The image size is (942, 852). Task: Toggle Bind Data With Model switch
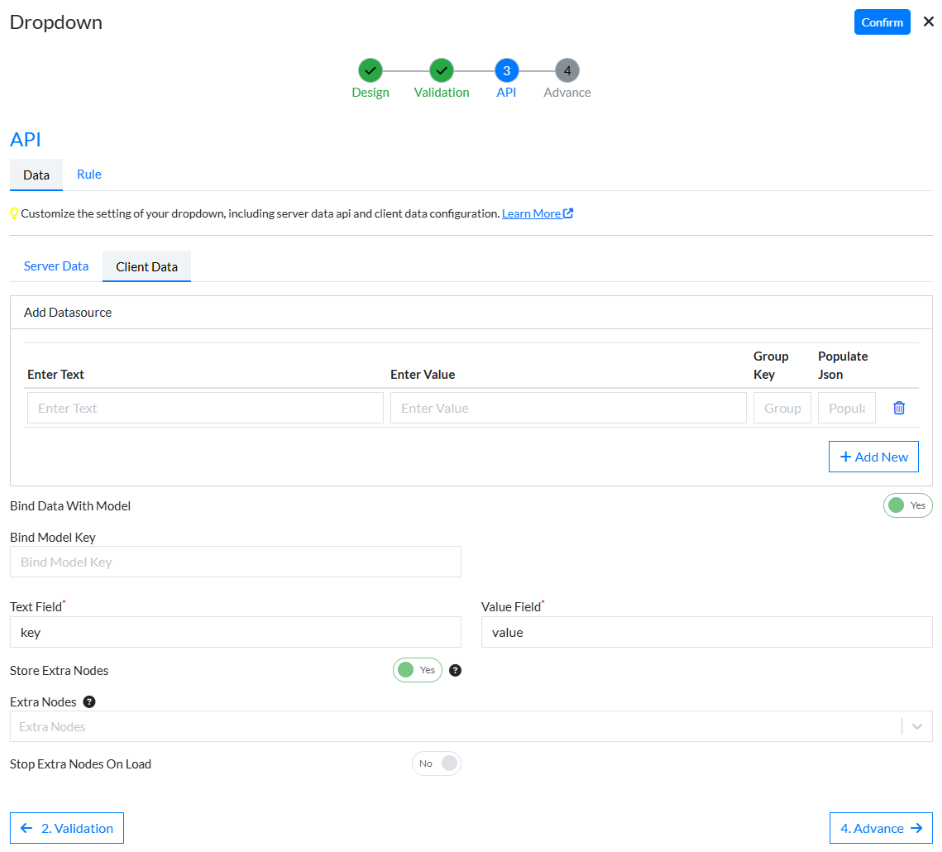[x=907, y=506]
